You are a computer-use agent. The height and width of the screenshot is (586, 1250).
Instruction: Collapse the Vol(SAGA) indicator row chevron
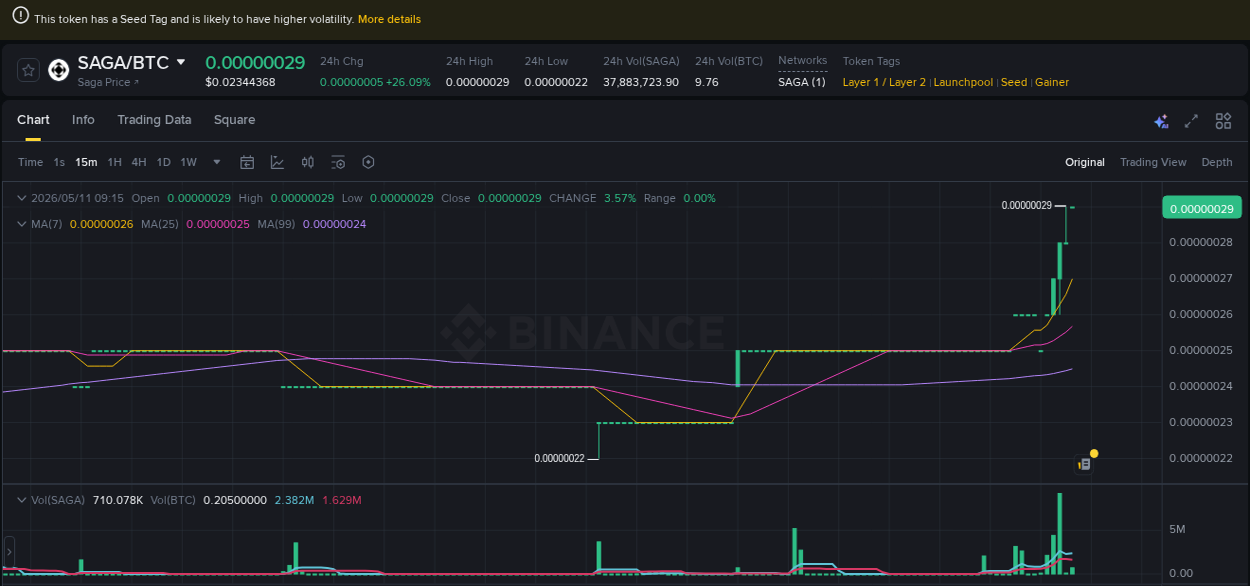(x=22, y=499)
